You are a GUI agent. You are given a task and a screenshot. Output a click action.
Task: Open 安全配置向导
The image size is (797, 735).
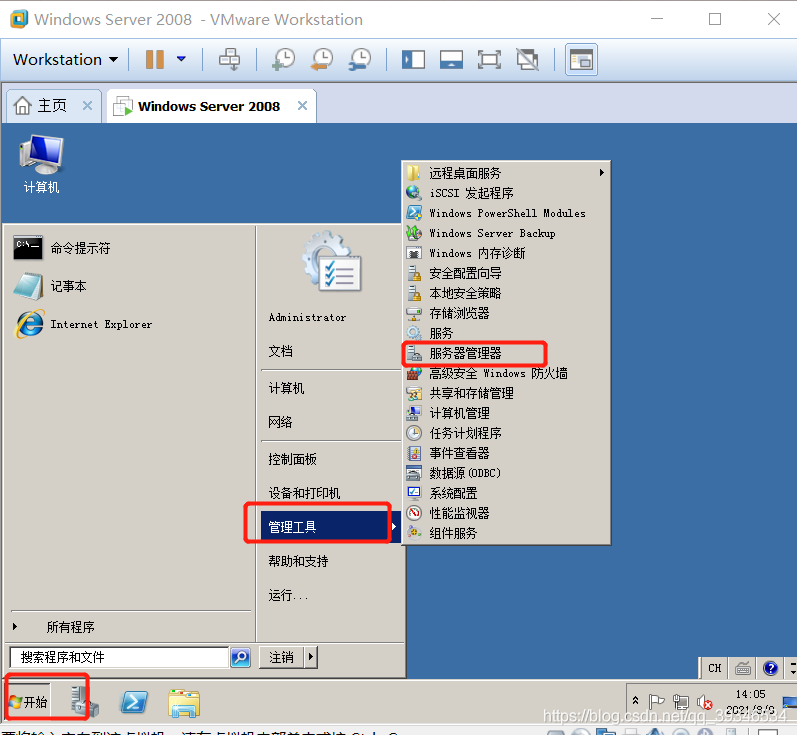tap(506, 273)
